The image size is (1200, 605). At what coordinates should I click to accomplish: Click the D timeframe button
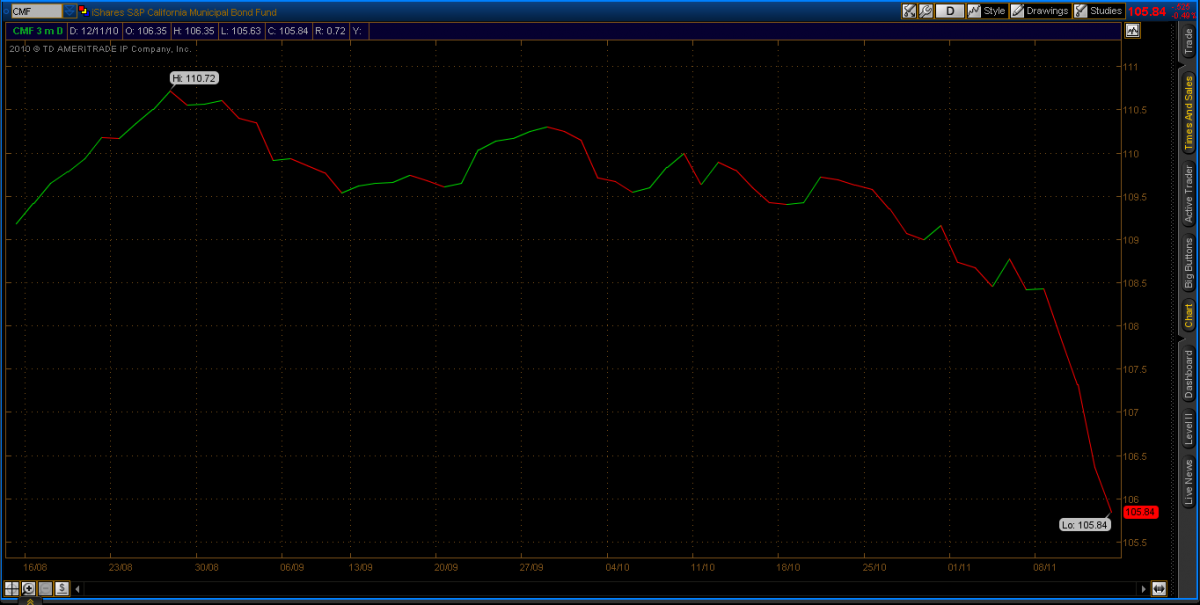(x=949, y=11)
